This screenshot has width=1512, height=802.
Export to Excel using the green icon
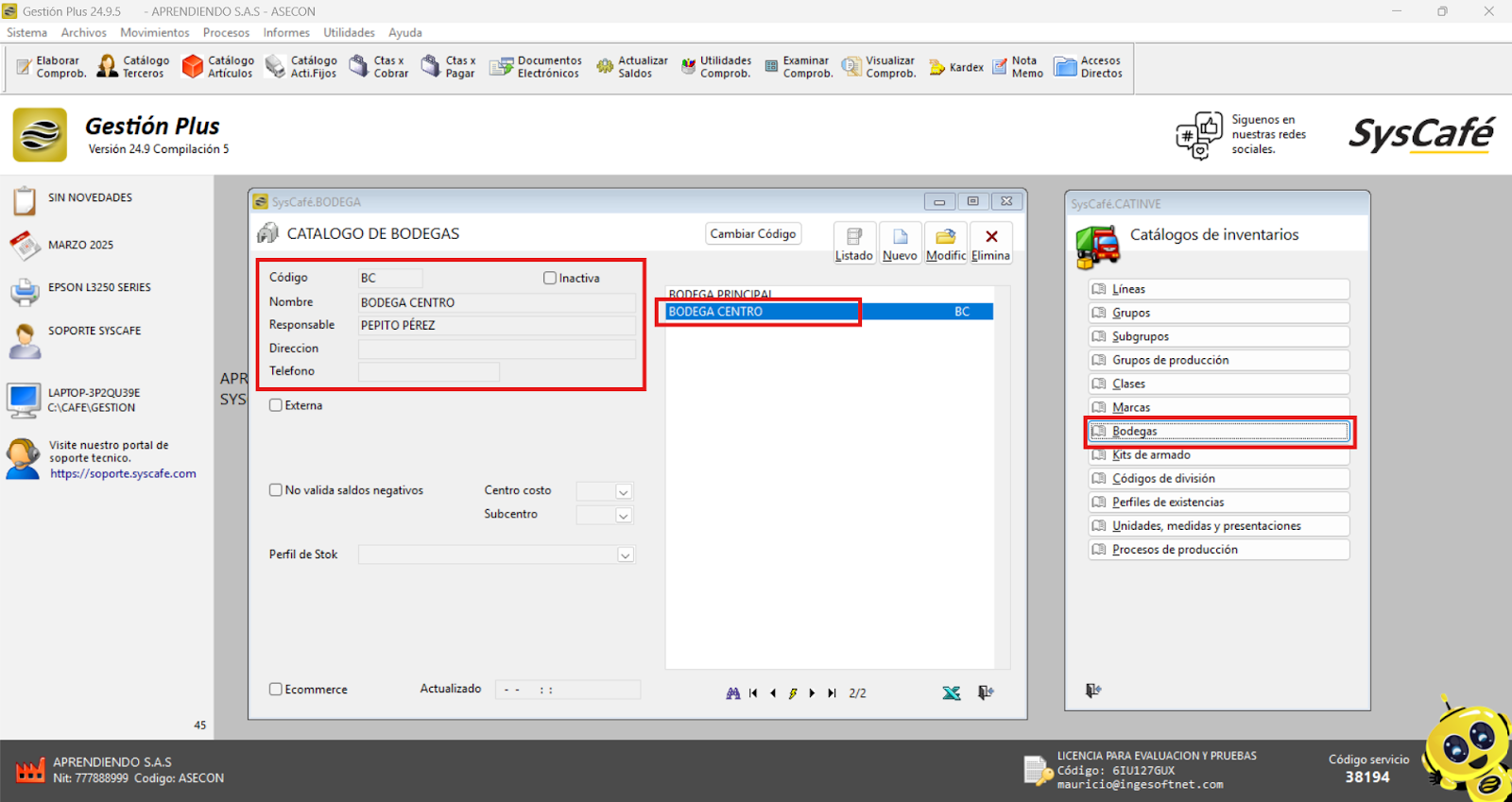951,693
